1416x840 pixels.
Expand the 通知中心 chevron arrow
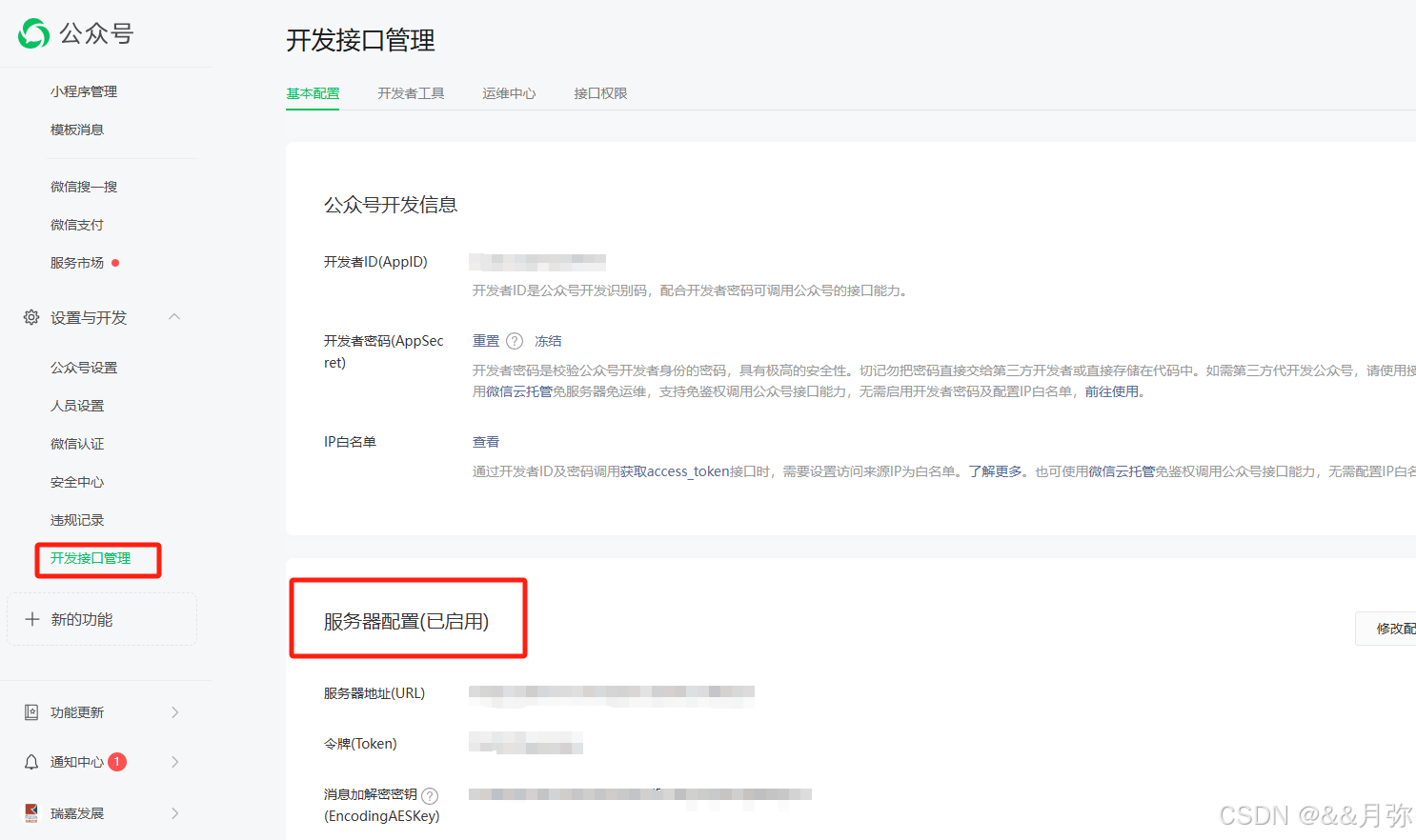tap(175, 762)
